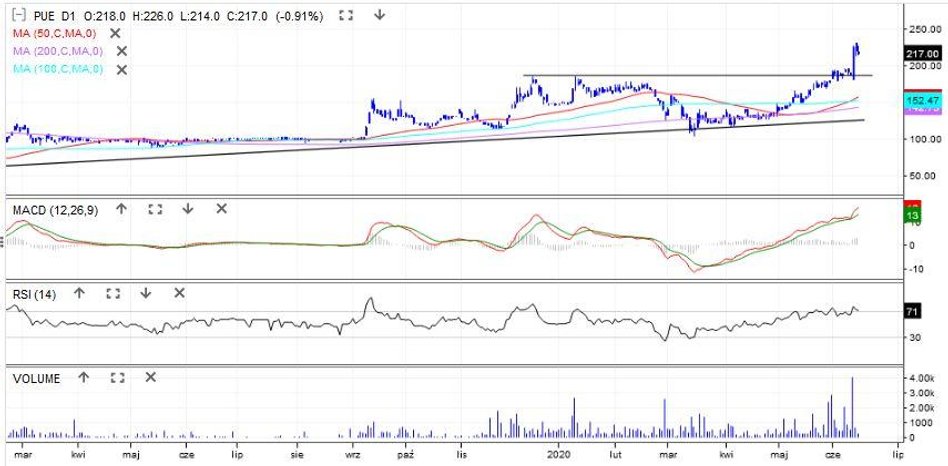The width and height of the screenshot is (948, 466).
Task: Move the RSI pane down
Action: [145, 293]
